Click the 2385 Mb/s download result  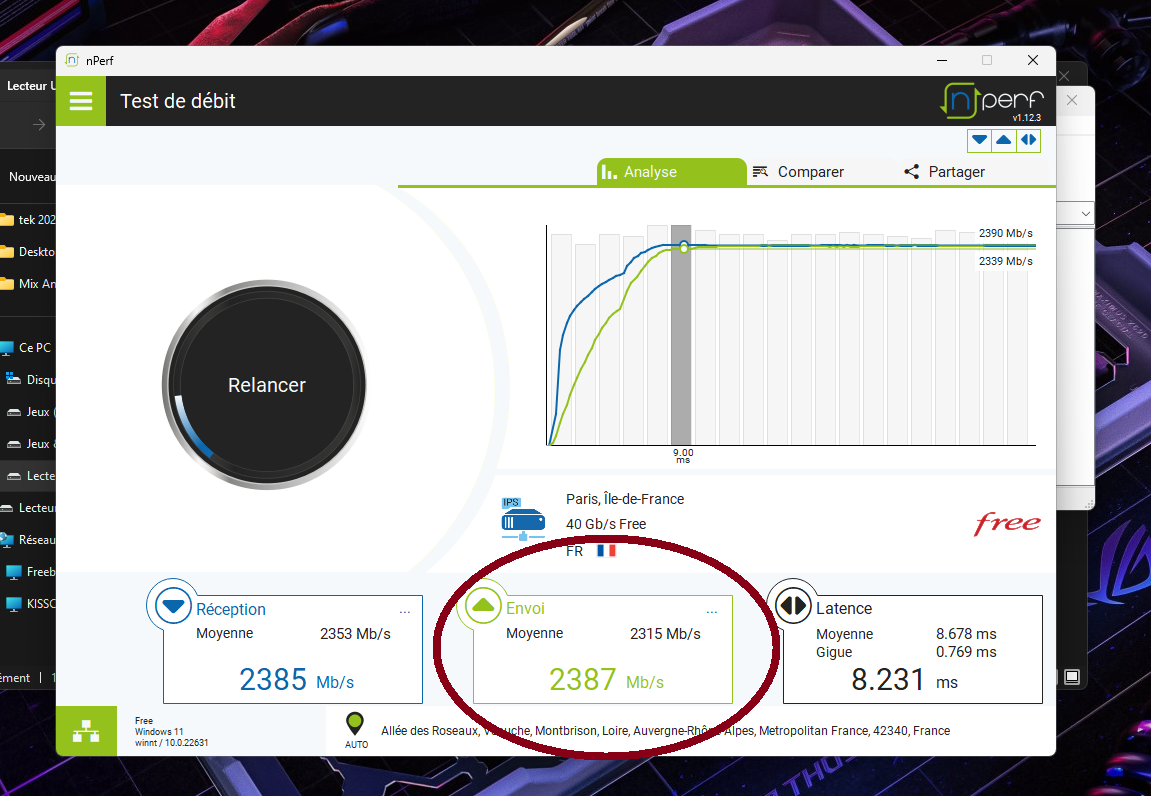tap(297, 679)
